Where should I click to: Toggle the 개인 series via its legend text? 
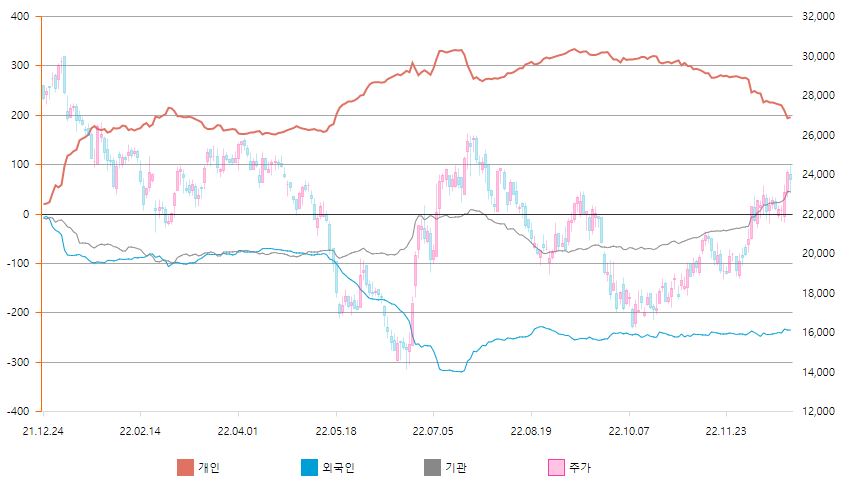point(208,467)
